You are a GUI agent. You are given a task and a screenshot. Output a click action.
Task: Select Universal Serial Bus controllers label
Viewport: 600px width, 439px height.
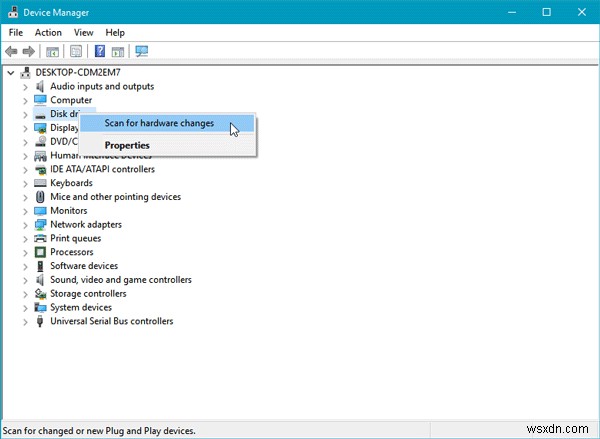[x=111, y=321]
